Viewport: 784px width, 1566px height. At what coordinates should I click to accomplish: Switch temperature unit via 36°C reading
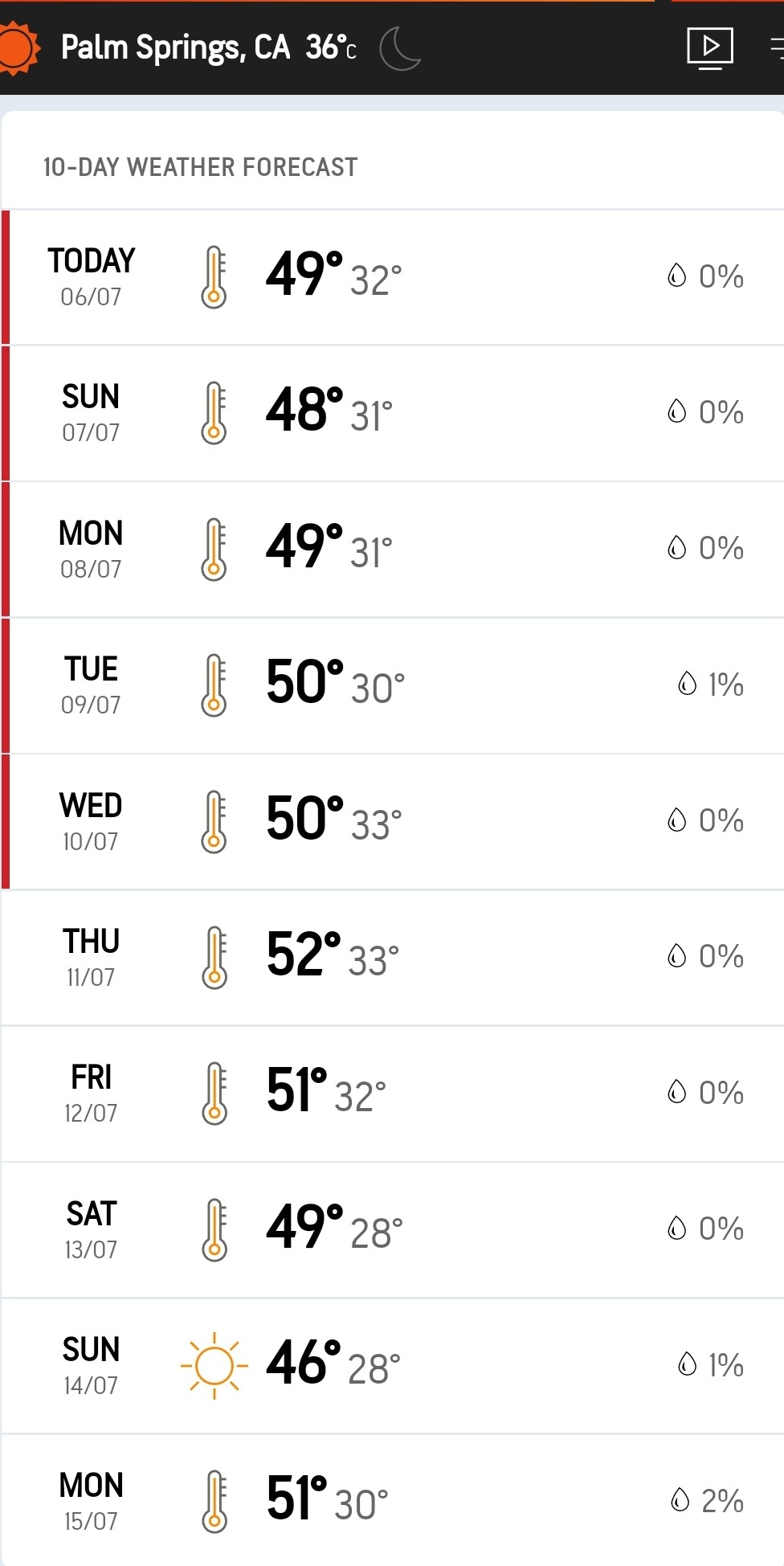tap(330, 48)
